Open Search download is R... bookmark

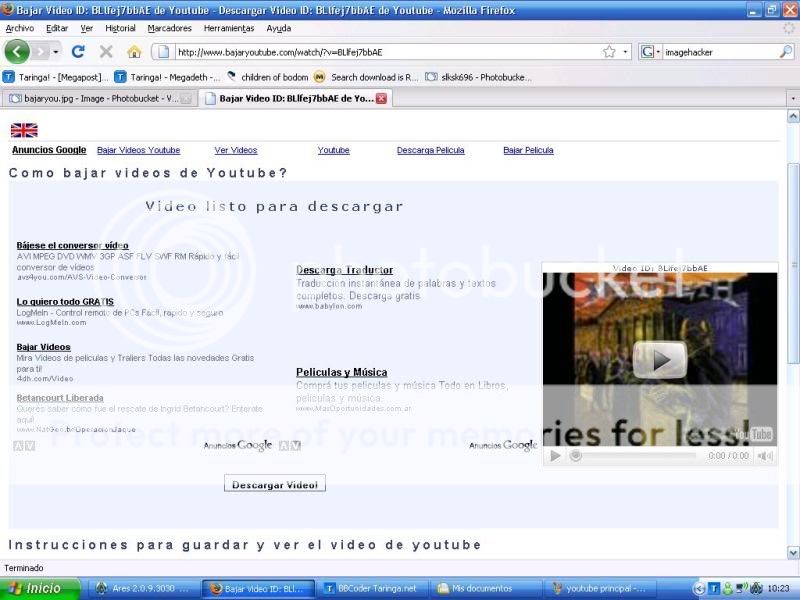pyautogui.click(x=366, y=77)
